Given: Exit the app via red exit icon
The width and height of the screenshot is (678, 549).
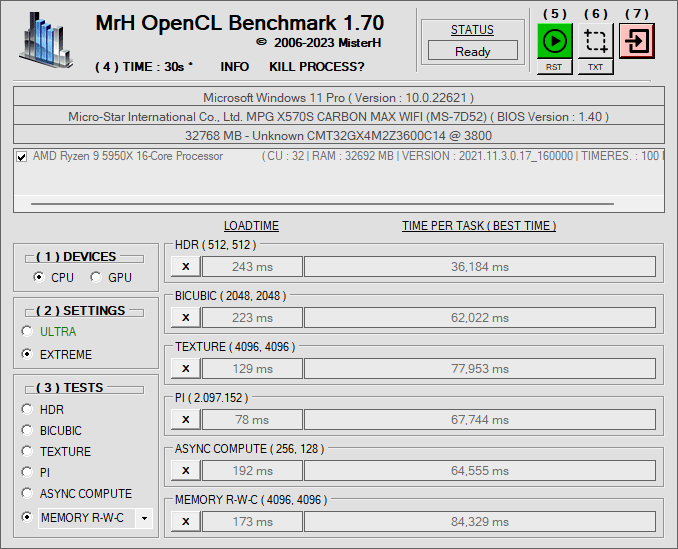Looking at the screenshot, I should [637, 41].
